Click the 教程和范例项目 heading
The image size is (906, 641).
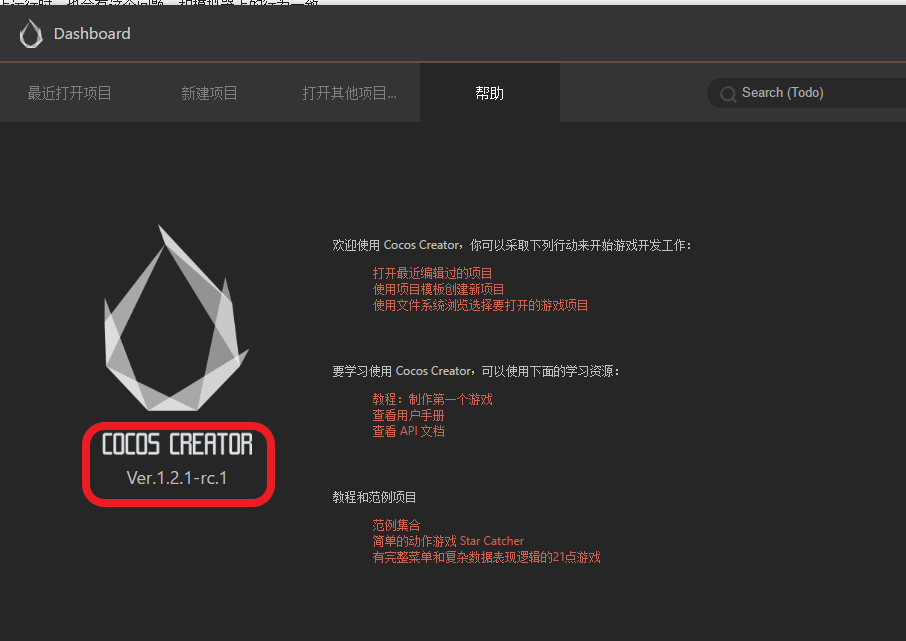(374, 497)
